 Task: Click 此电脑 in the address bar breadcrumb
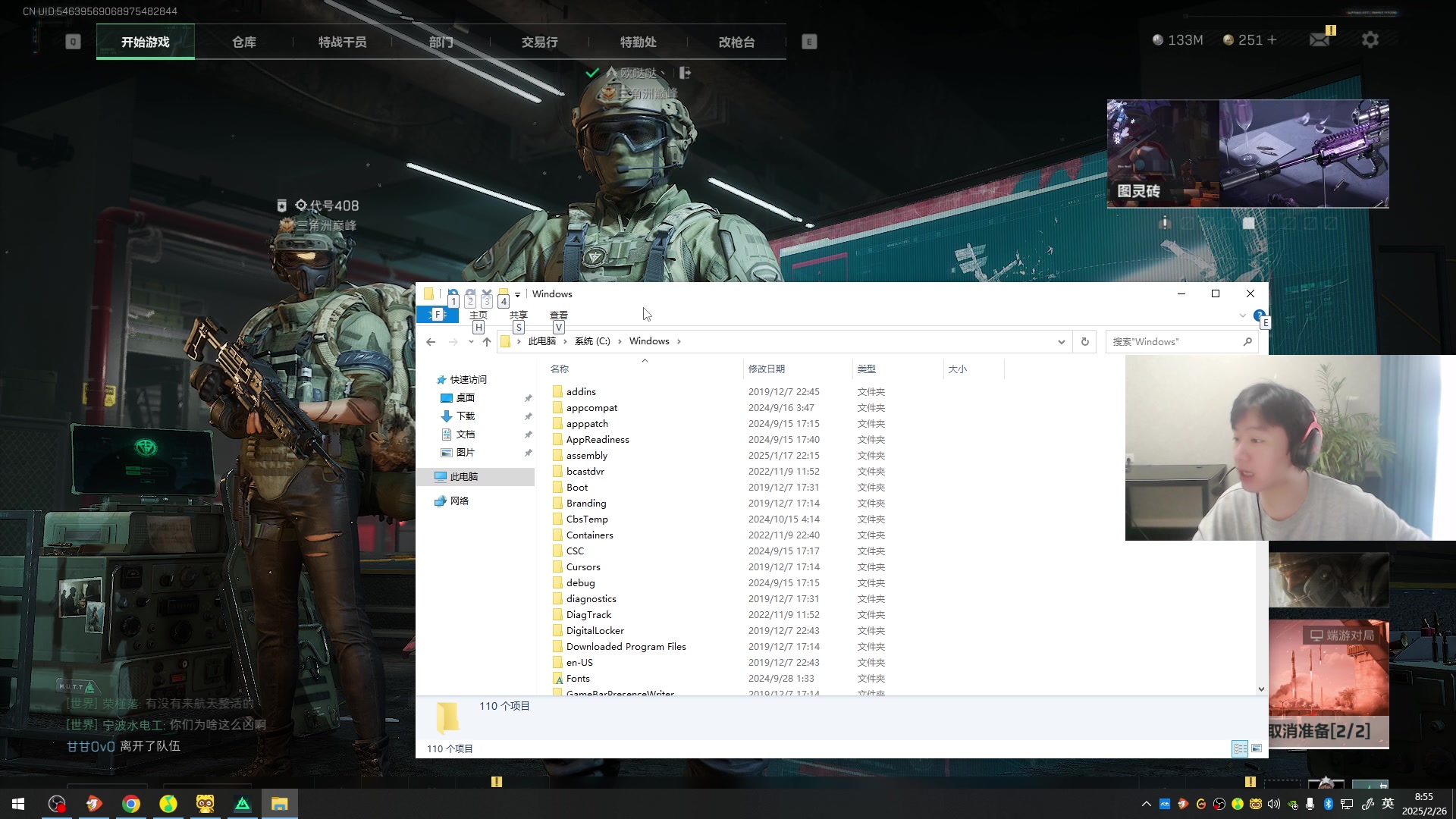coord(541,341)
